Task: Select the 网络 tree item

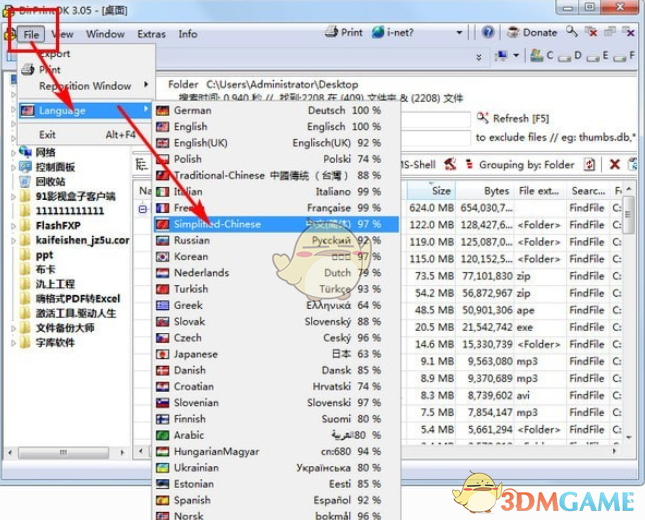Action: (45, 153)
